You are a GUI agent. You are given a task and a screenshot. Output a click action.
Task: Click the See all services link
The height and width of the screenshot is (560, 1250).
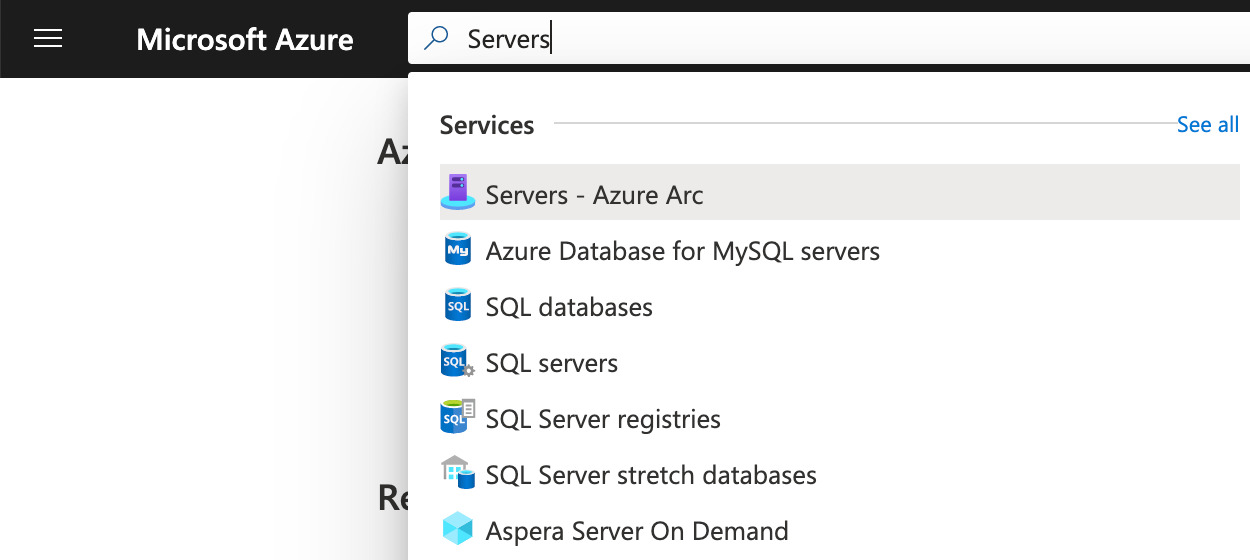coord(1208,124)
